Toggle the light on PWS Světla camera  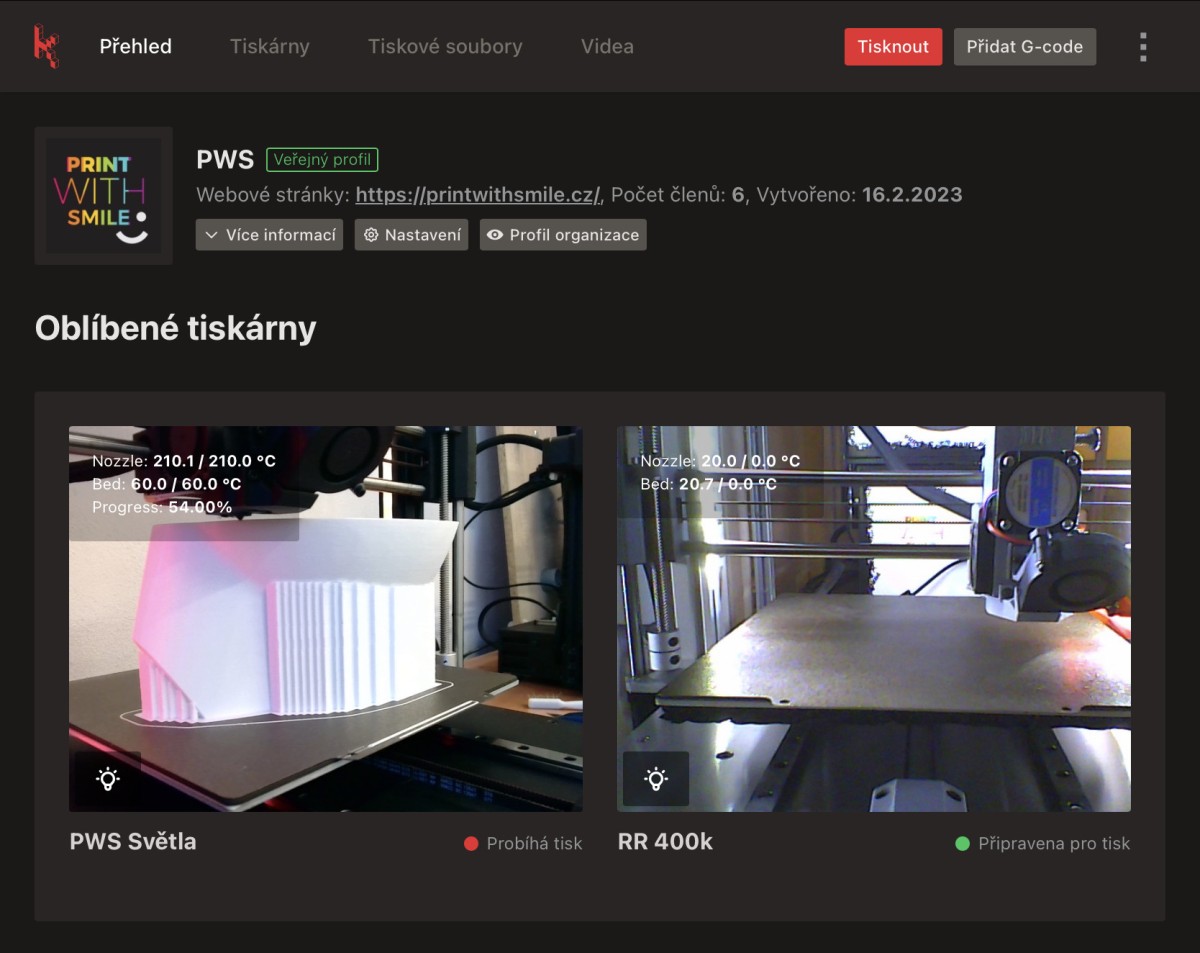(107, 779)
